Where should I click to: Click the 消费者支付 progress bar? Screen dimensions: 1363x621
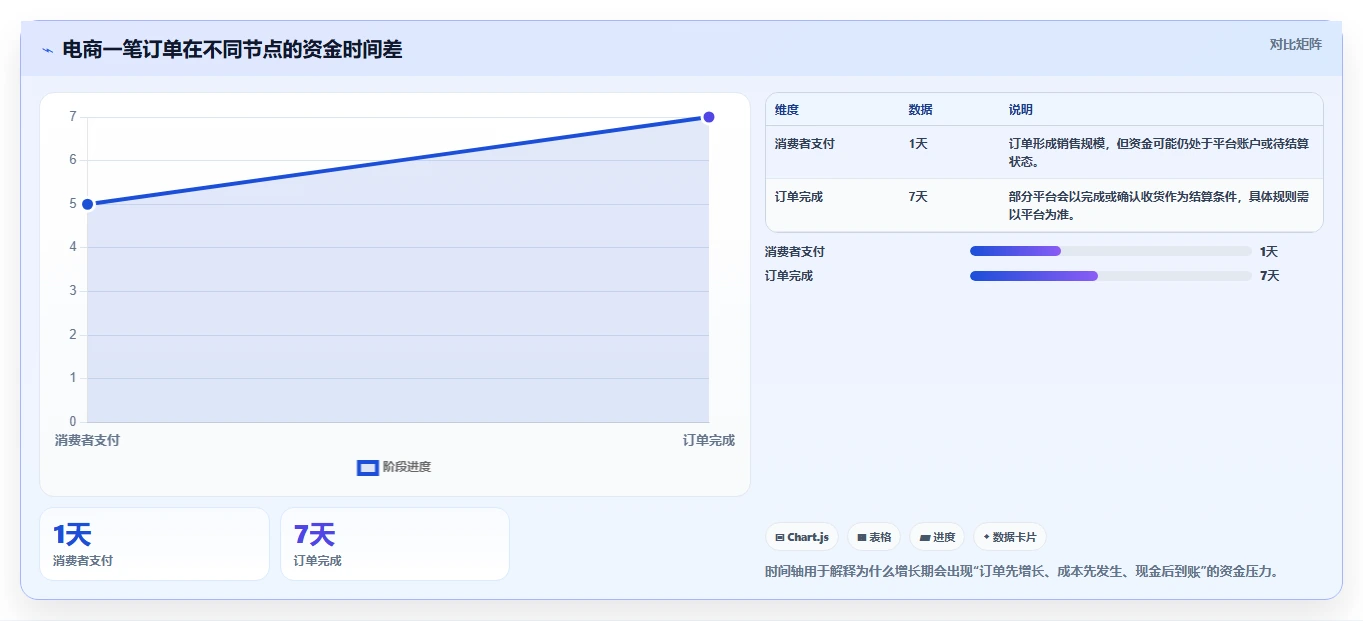coord(1111,251)
